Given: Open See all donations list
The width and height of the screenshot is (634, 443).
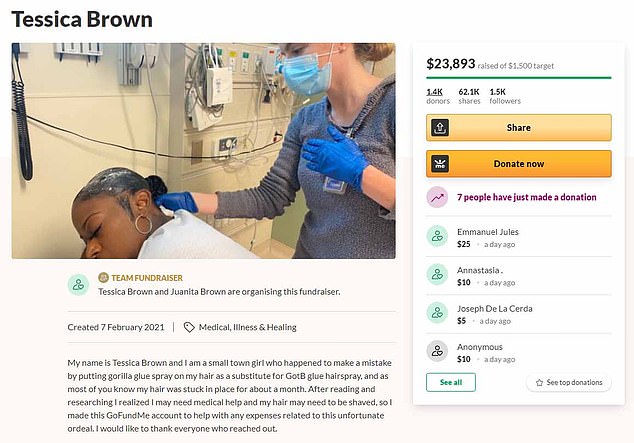Looking at the screenshot, I should (x=451, y=382).
